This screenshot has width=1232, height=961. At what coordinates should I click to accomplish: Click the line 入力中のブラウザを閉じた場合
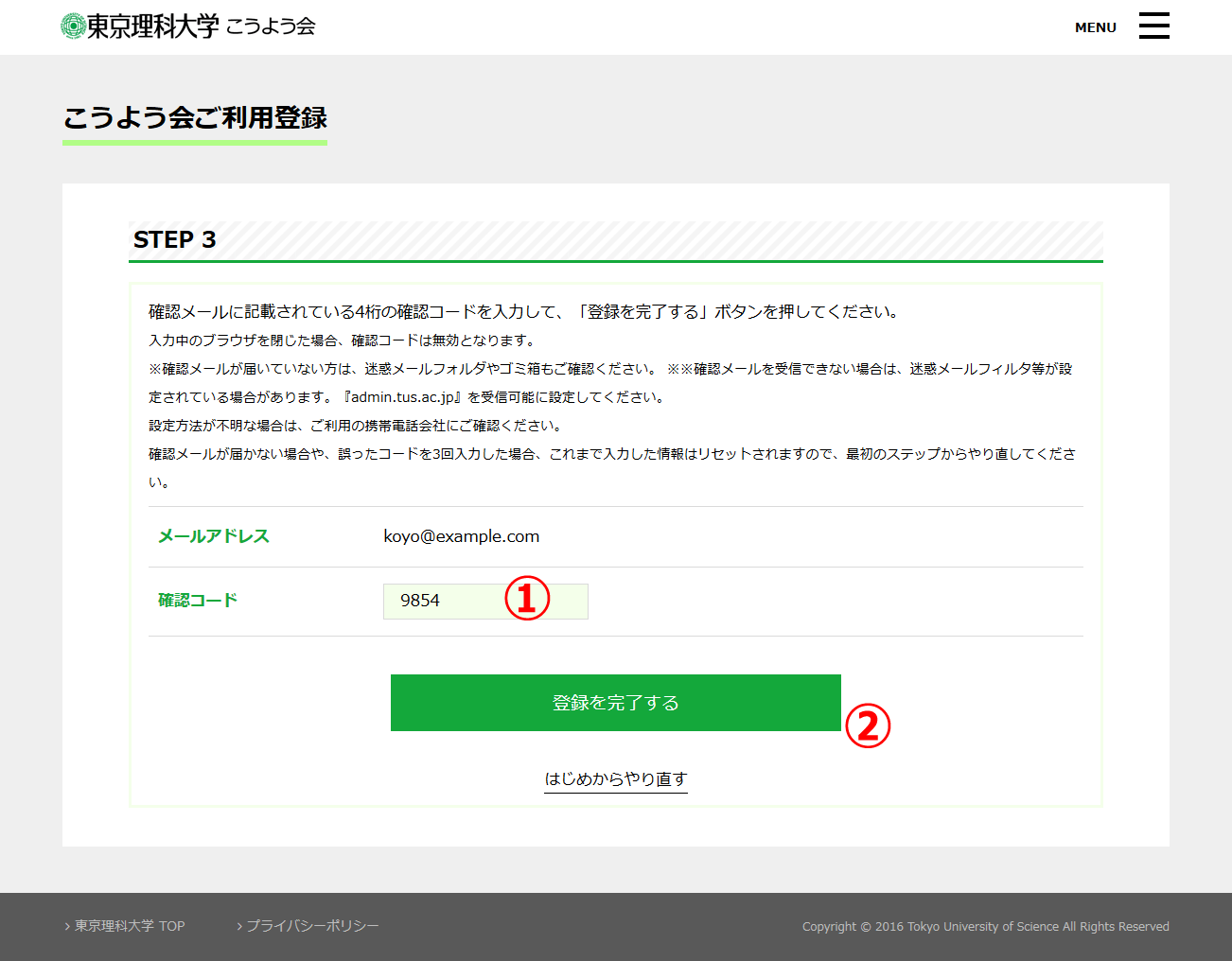coord(344,341)
